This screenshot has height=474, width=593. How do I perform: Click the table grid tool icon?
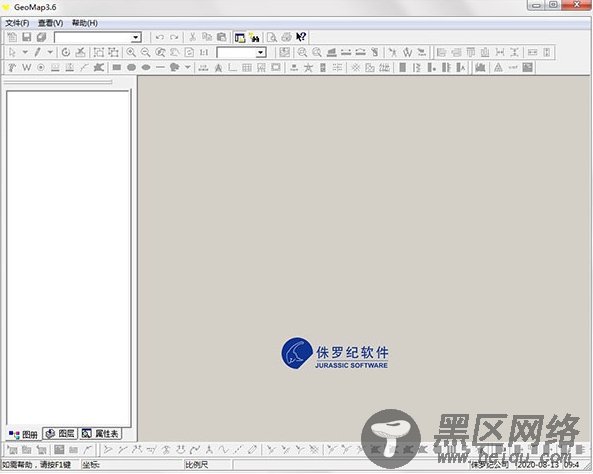pyautogui.click(x=247, y=68)
